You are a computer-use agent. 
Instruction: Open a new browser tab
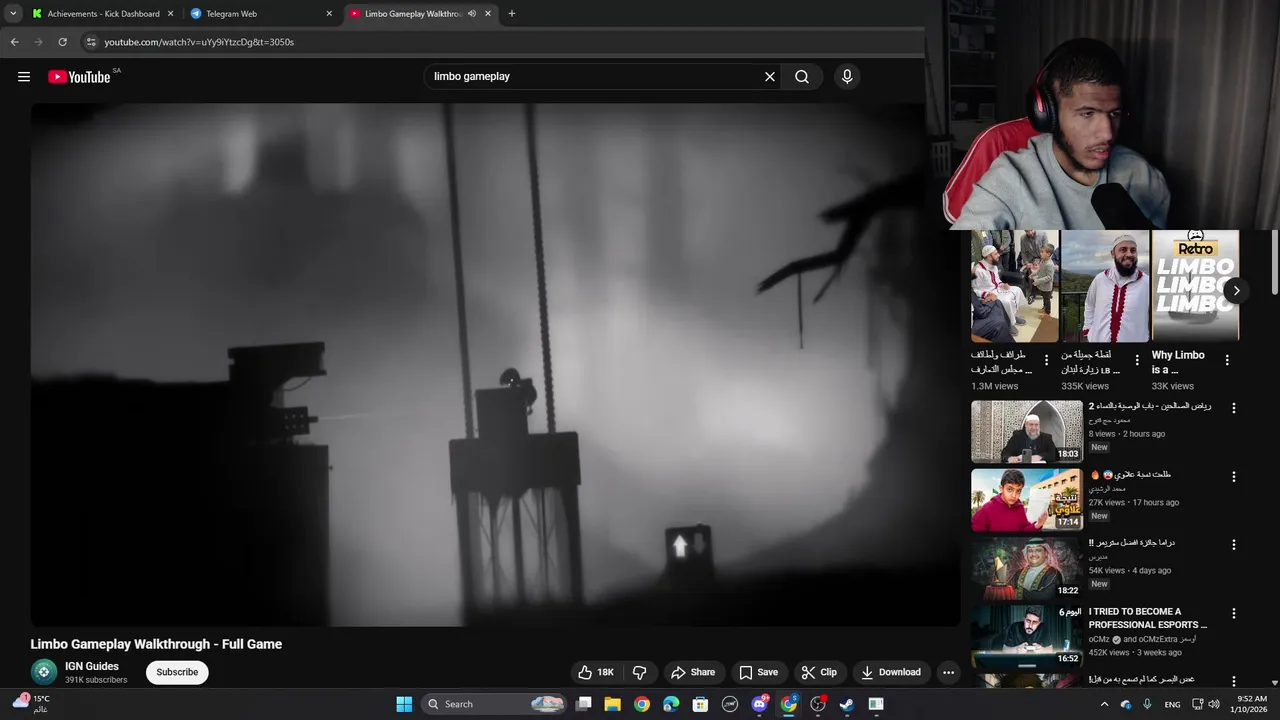tap(512, 14)
